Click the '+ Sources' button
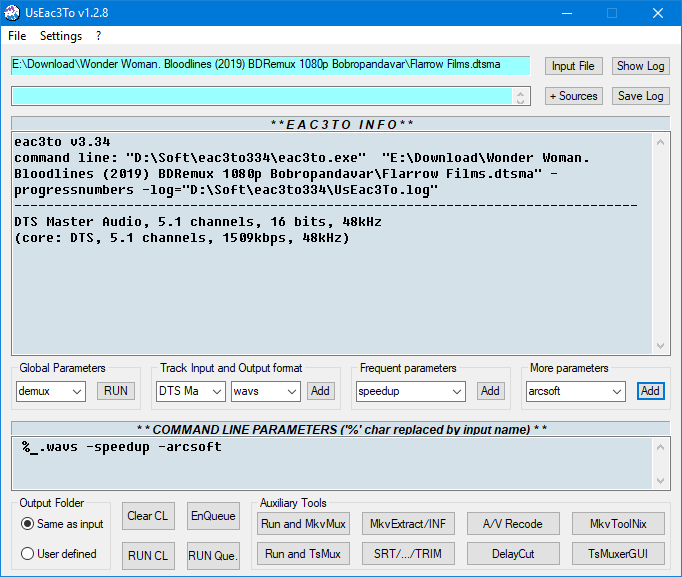 tap(574, 96)
